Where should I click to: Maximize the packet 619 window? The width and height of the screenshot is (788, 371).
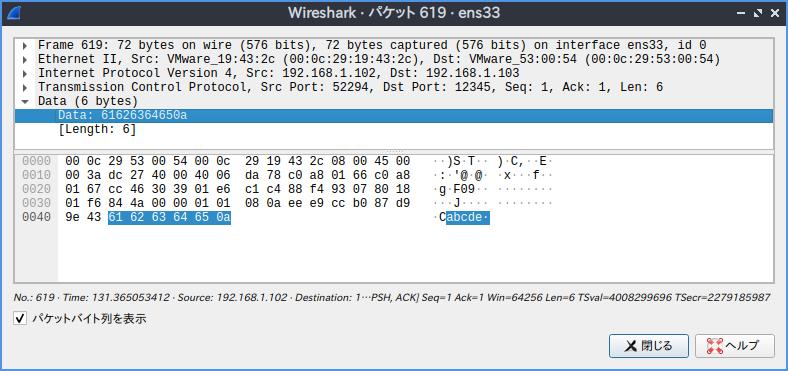tap(758, 14)
